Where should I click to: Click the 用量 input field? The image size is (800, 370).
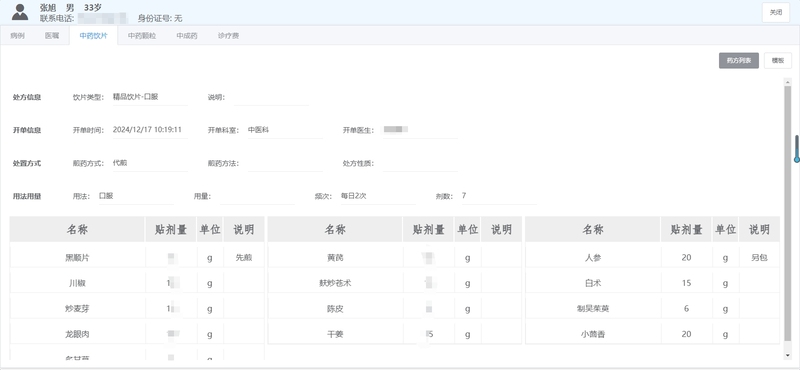[x=257, y=196]
